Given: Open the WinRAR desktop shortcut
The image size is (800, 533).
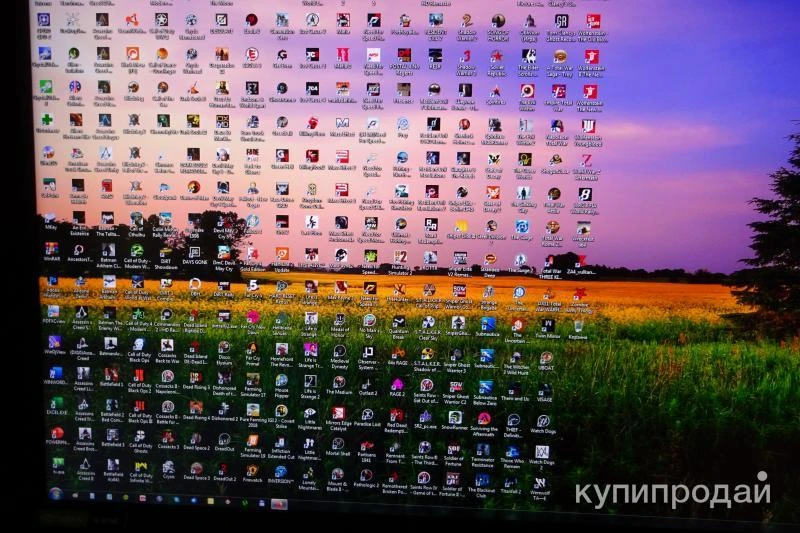Looking at the screenshot, I should (51, 249).
